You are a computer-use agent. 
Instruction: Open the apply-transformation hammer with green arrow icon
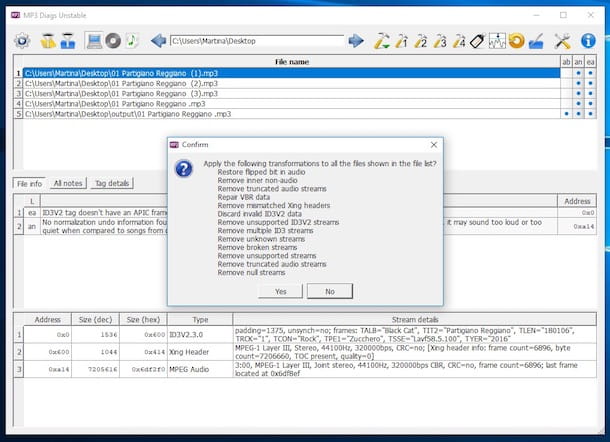click(x=382, y=41)
